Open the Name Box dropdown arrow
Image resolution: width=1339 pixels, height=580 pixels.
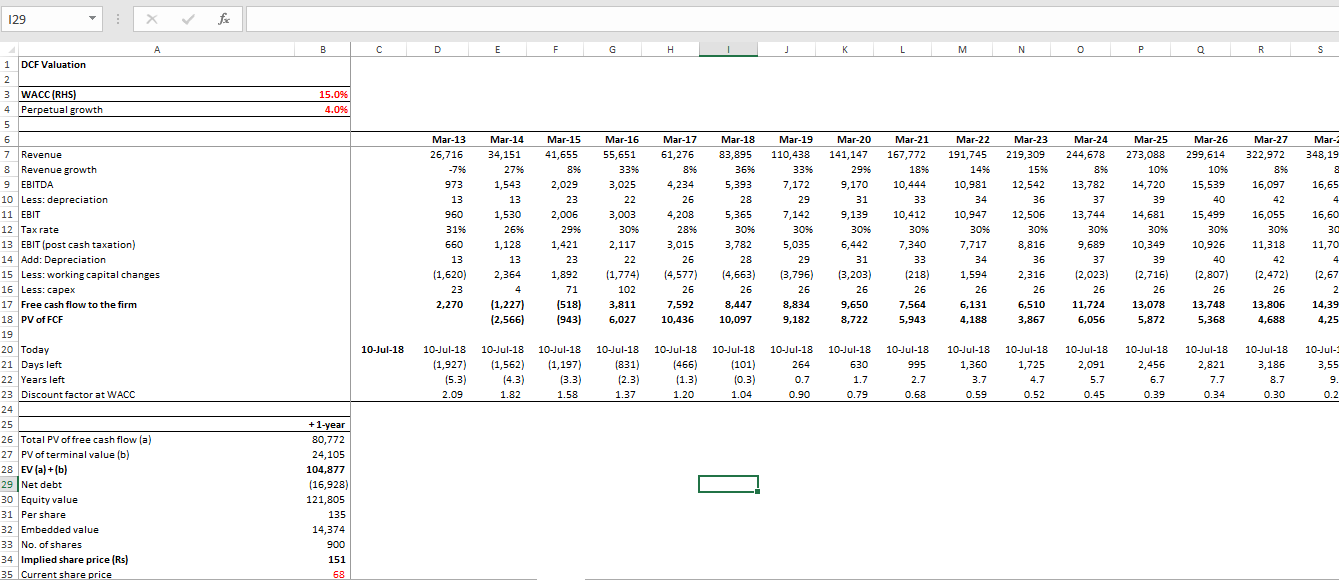coord(92,20)
